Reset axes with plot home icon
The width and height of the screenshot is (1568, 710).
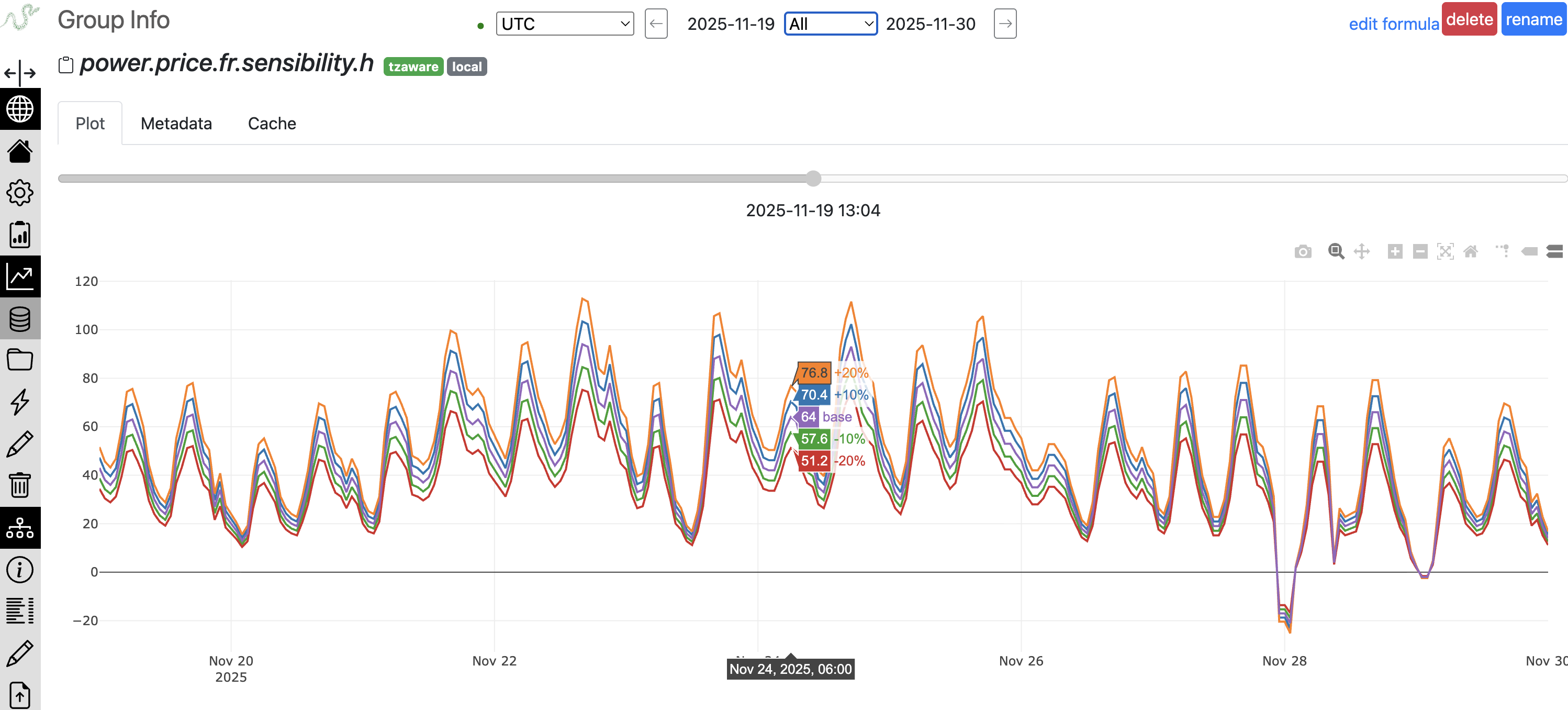coord(1471,251)
